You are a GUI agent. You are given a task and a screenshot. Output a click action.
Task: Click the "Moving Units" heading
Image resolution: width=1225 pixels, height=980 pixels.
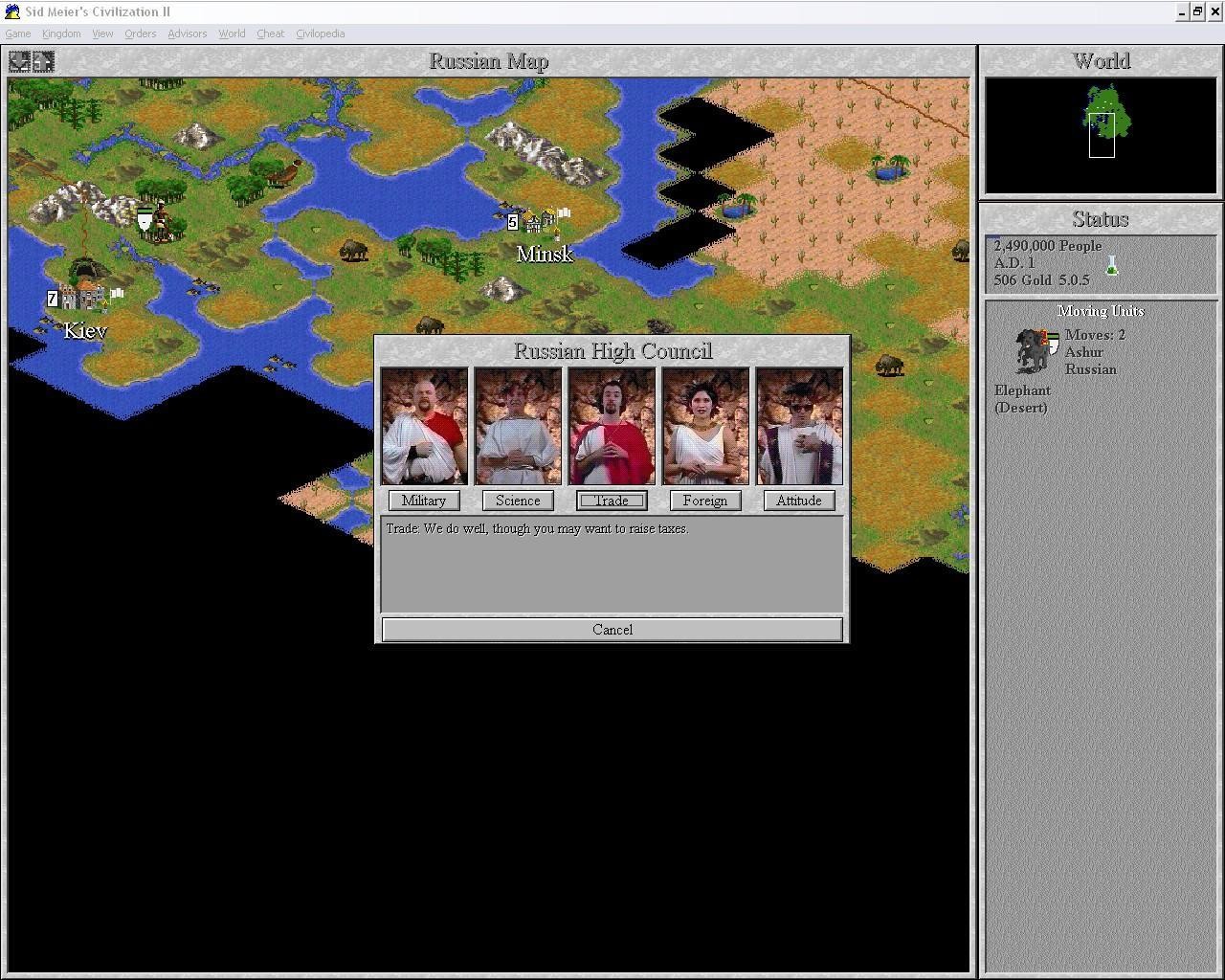click(1101, 311)
